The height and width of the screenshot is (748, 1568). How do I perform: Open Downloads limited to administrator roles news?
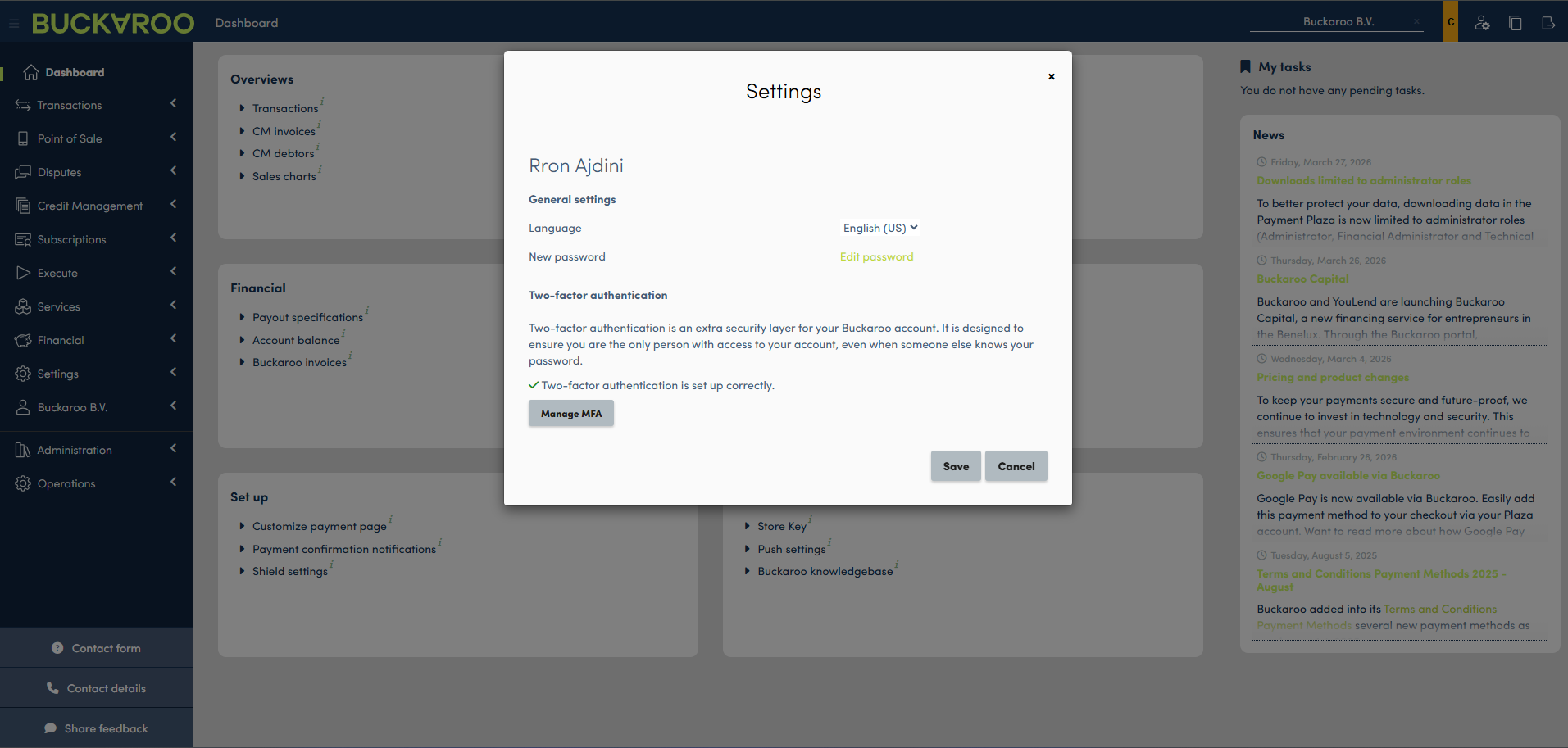tap(1364, 180)
